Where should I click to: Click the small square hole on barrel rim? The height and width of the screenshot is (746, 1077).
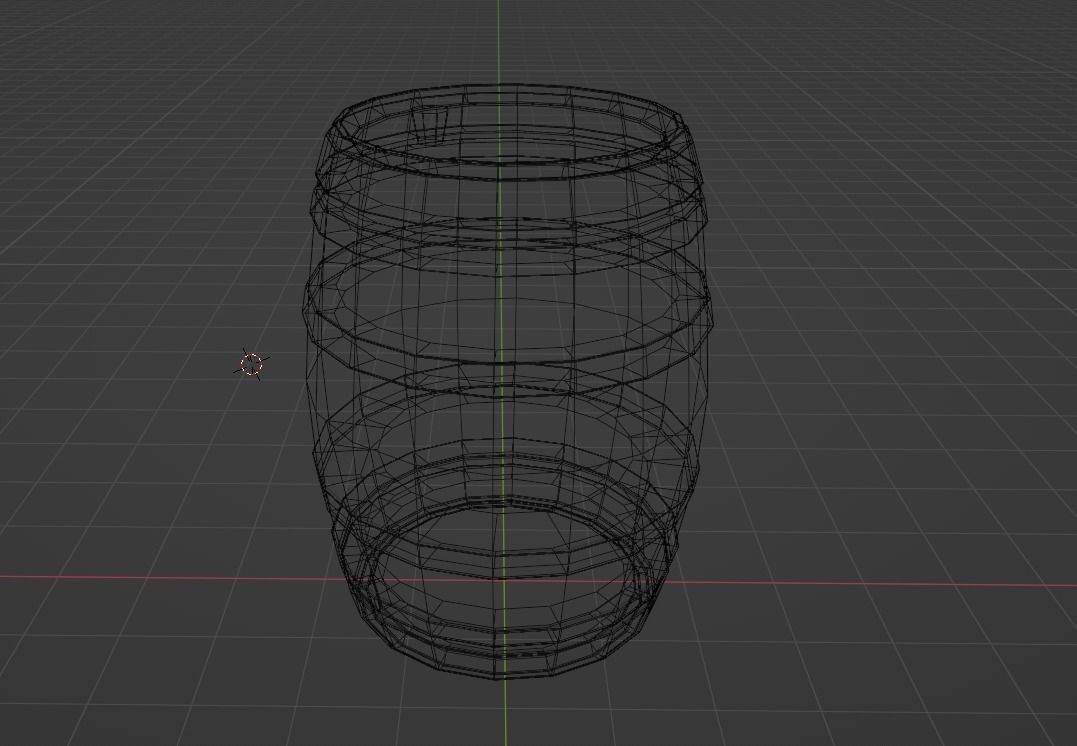(x=431, y=124)
